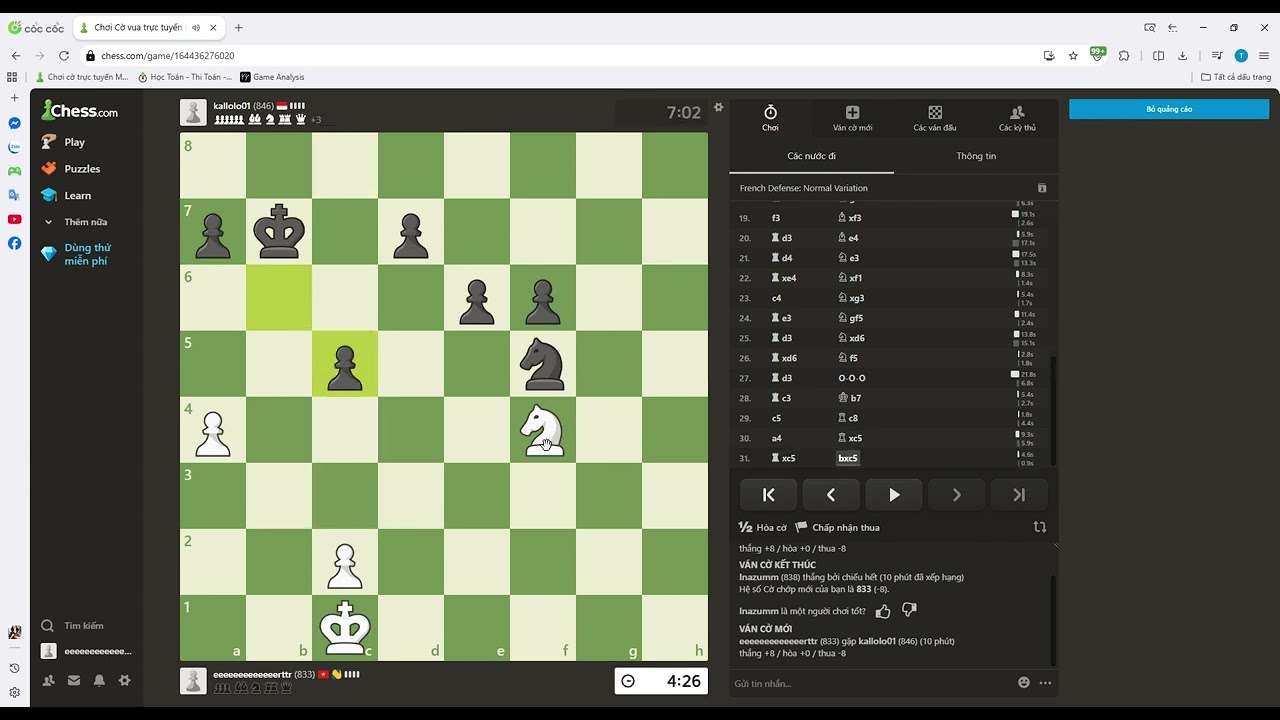Click the white knight on f4
The height and width of the screenshot is (720, 1280).
click(543, 430)
